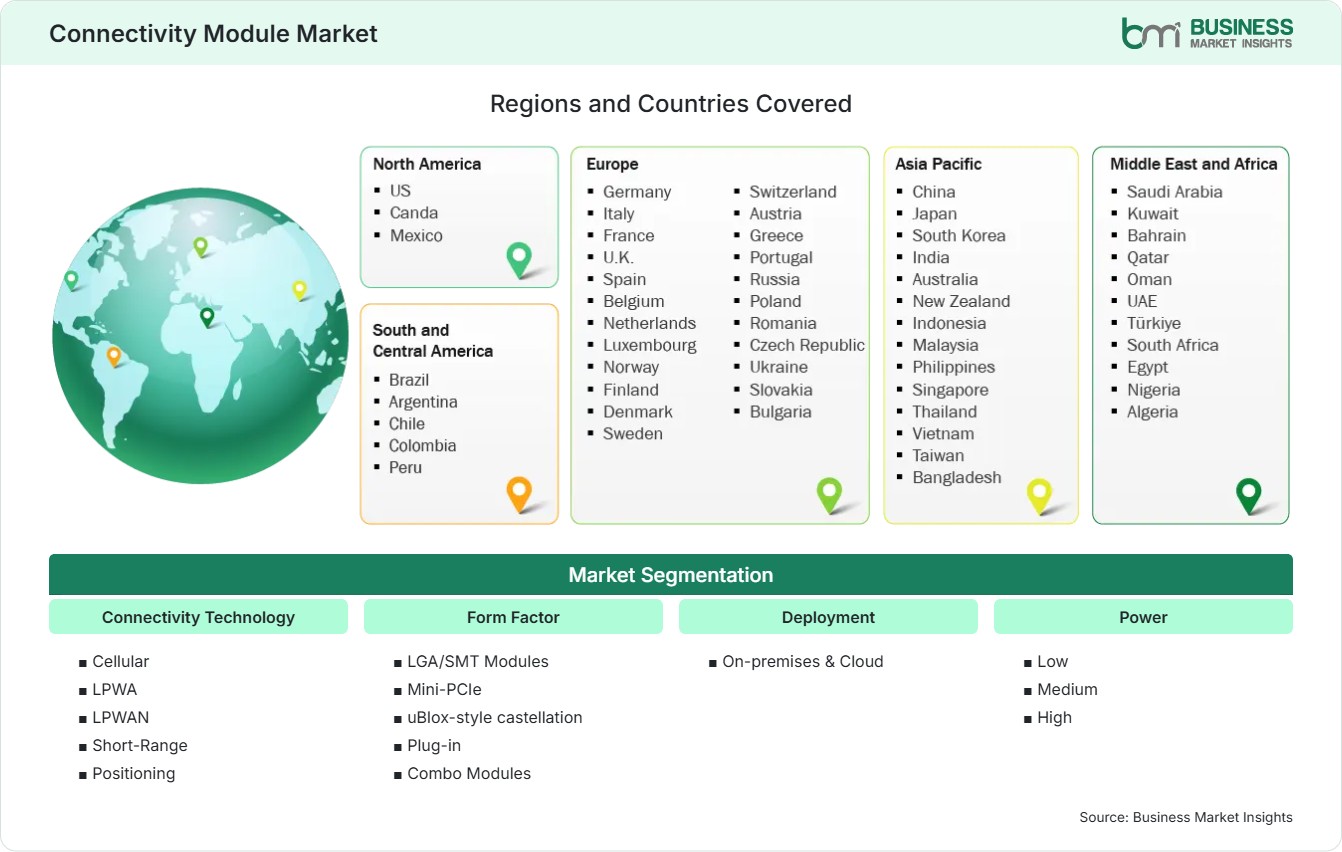1342x852 pixels.
Task: Select the Connectivity Technology segment header
Action: [x=198, y=617]
